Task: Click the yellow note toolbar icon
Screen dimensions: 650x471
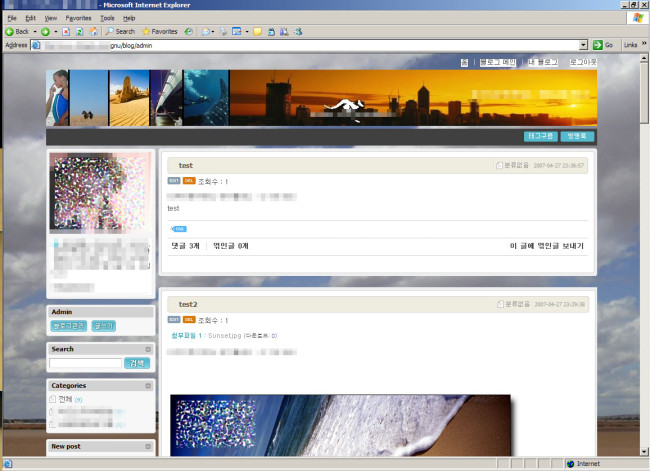Action: (x=257, y=32)
